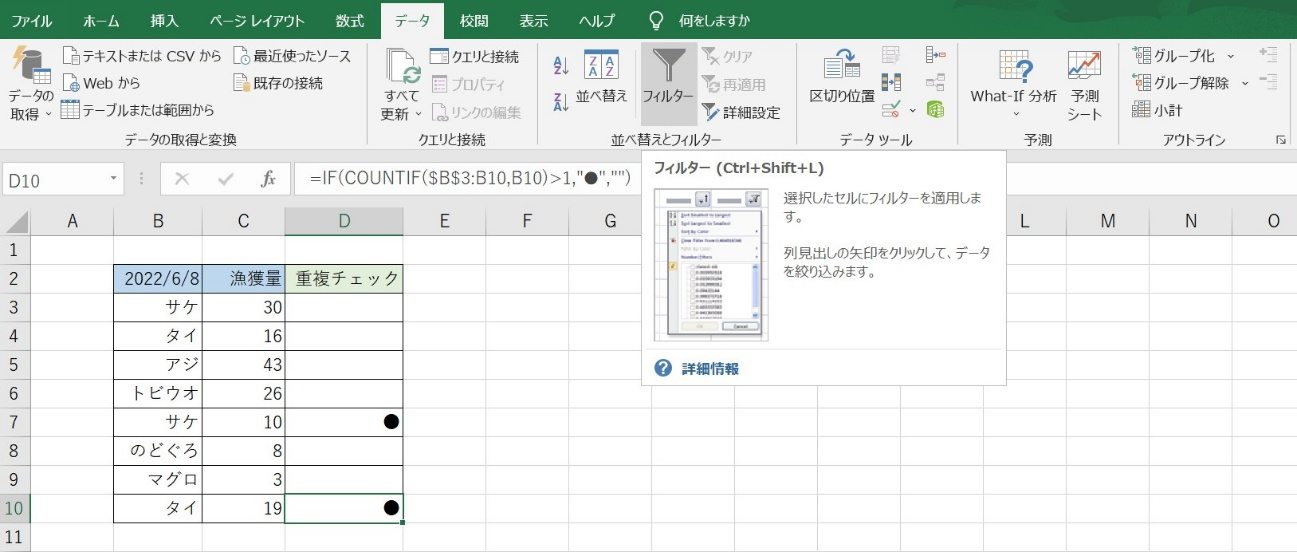Click the すべて更新 refresh-all icon
1297x552 pixels.
coord(402,68)
